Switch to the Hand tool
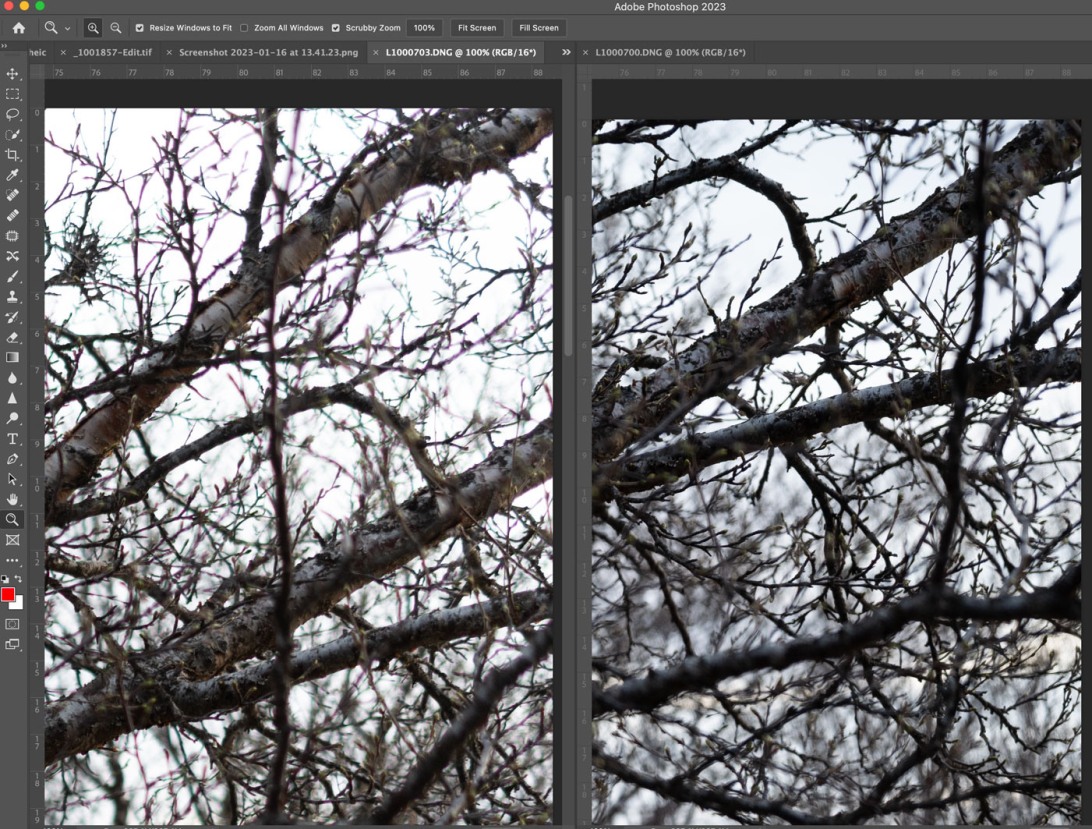1092x829 pixels. coord(12,499)
